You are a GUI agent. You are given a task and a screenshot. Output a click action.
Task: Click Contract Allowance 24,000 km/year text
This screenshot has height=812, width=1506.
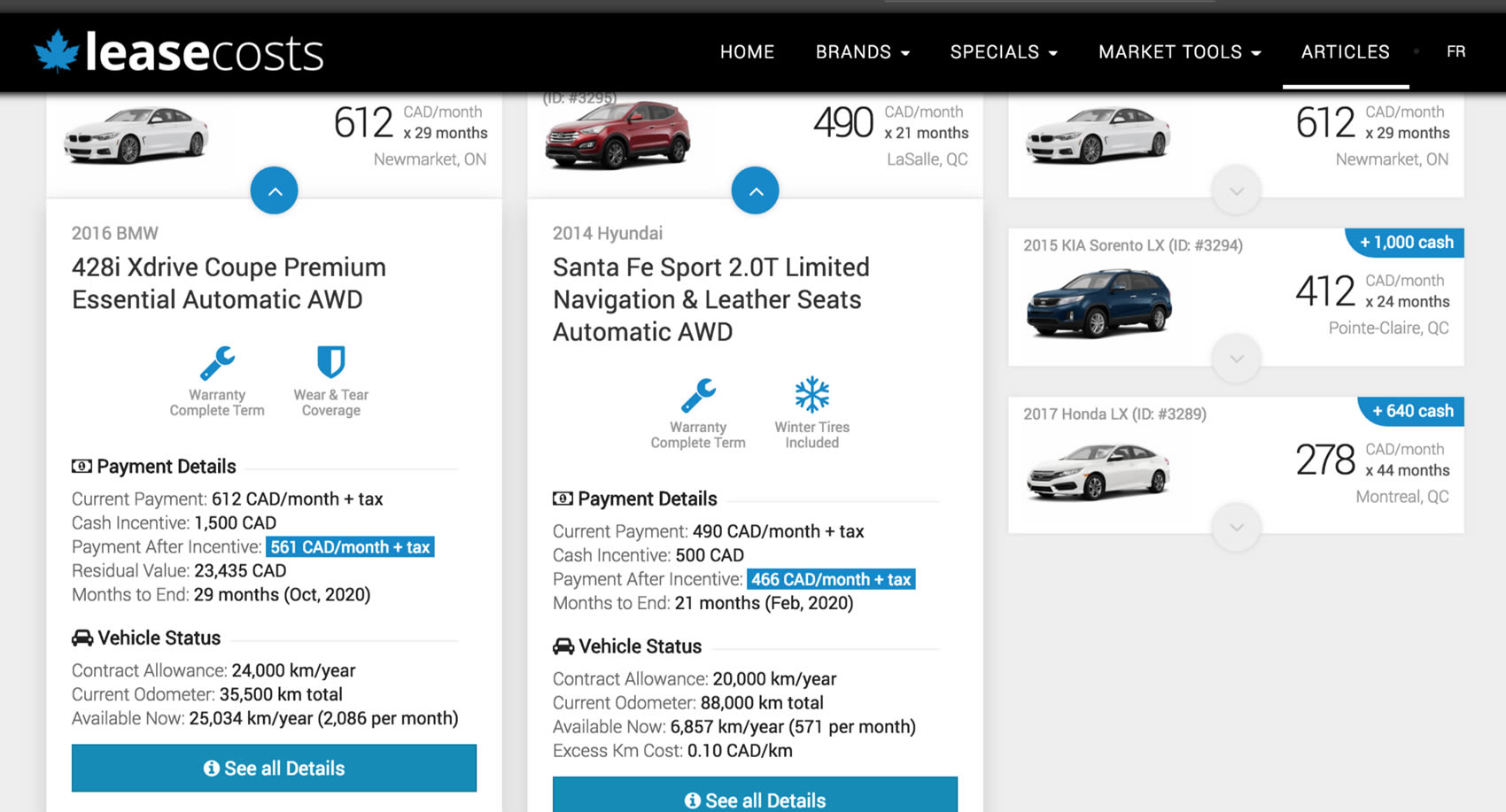pyautogui.click(x=213, y=671)
